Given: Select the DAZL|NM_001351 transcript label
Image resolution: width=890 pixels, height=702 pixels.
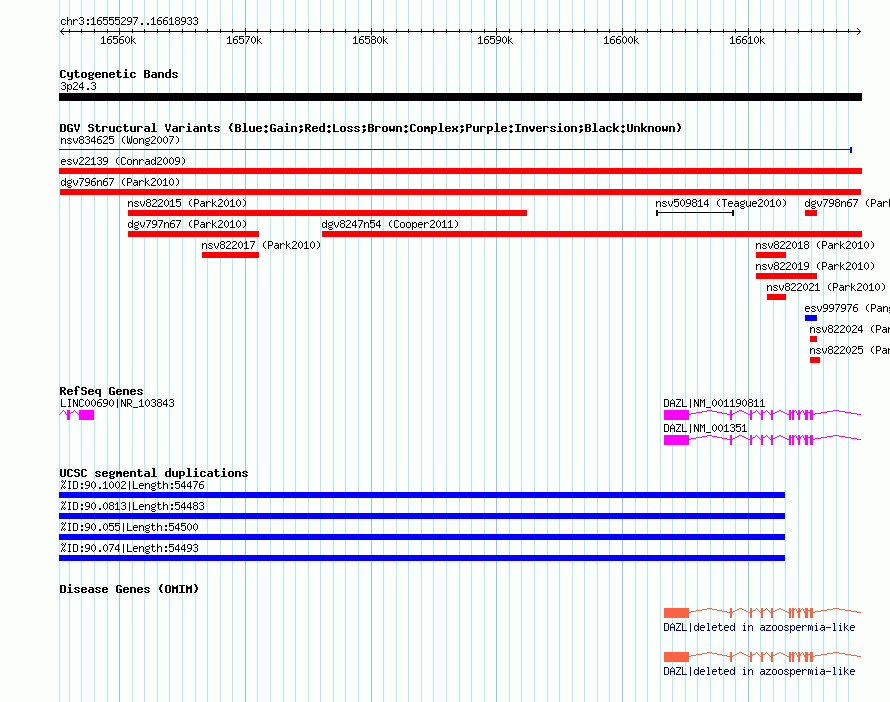Looking at the screenshot, I should pos(705,428).
